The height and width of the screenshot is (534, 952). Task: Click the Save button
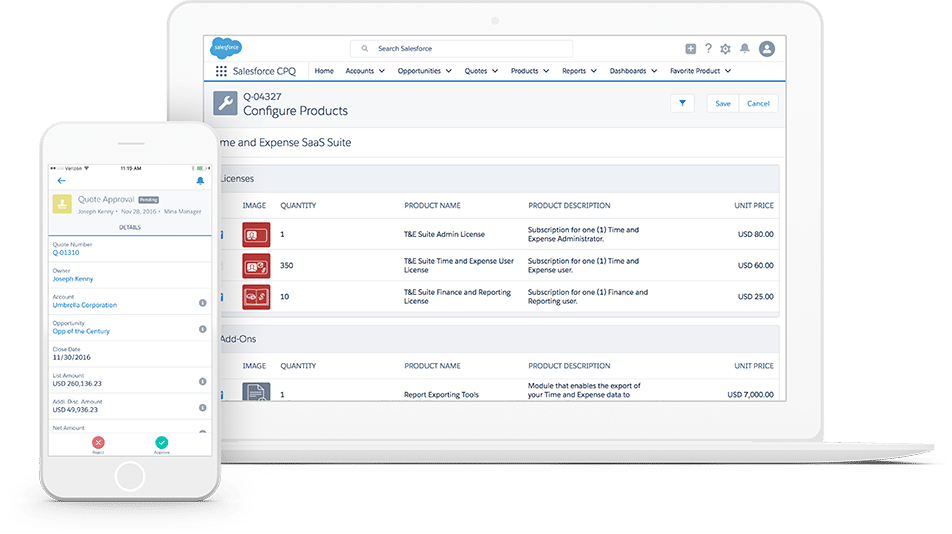722,104
